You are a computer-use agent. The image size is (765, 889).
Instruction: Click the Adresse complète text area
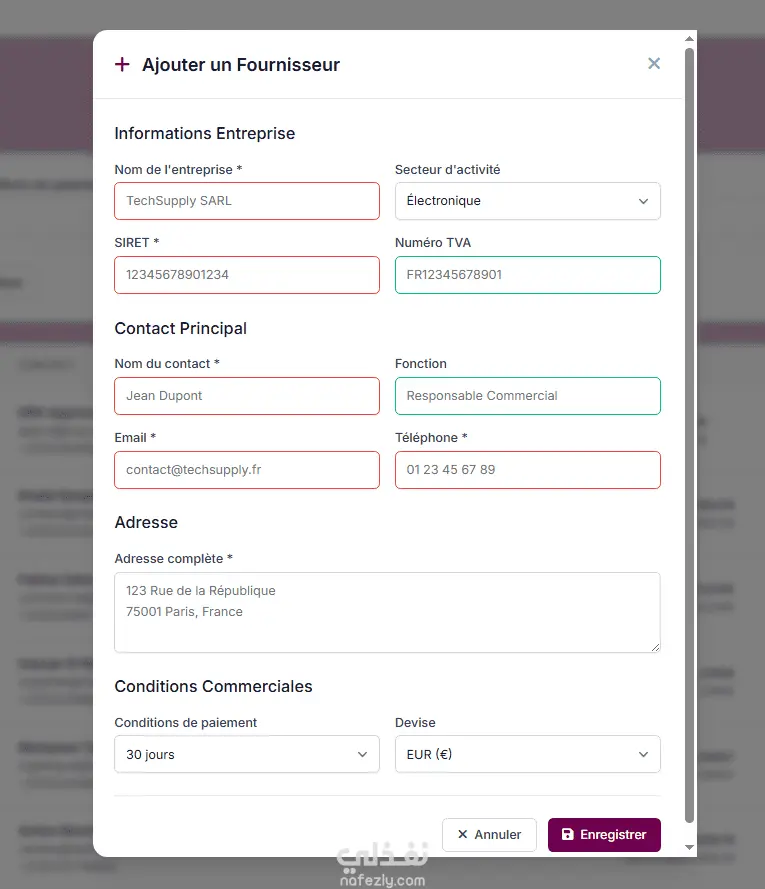[x=387, y=612]
